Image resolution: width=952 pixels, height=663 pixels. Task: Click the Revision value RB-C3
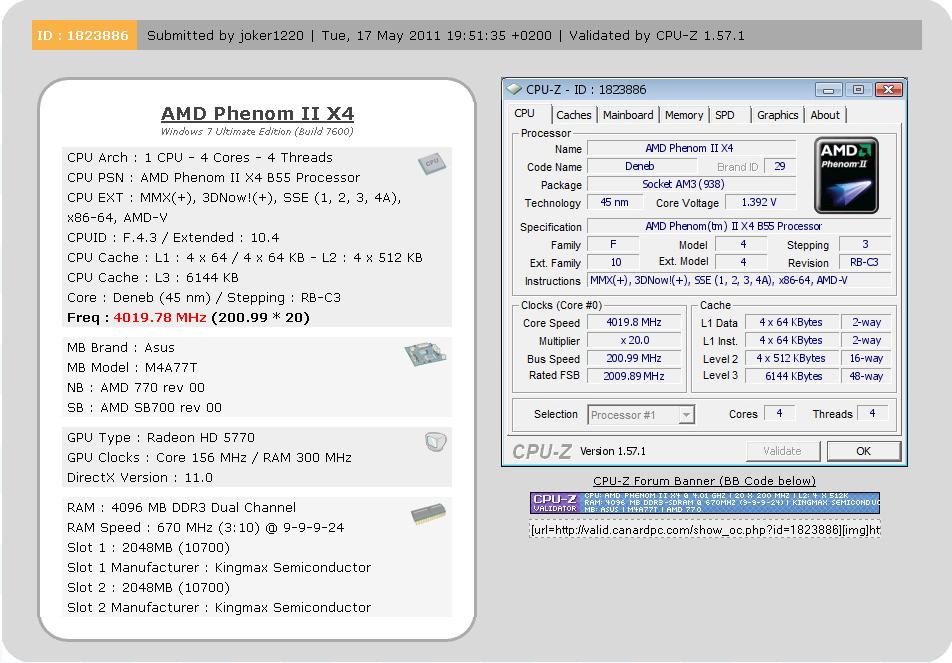tap(864, 262)
